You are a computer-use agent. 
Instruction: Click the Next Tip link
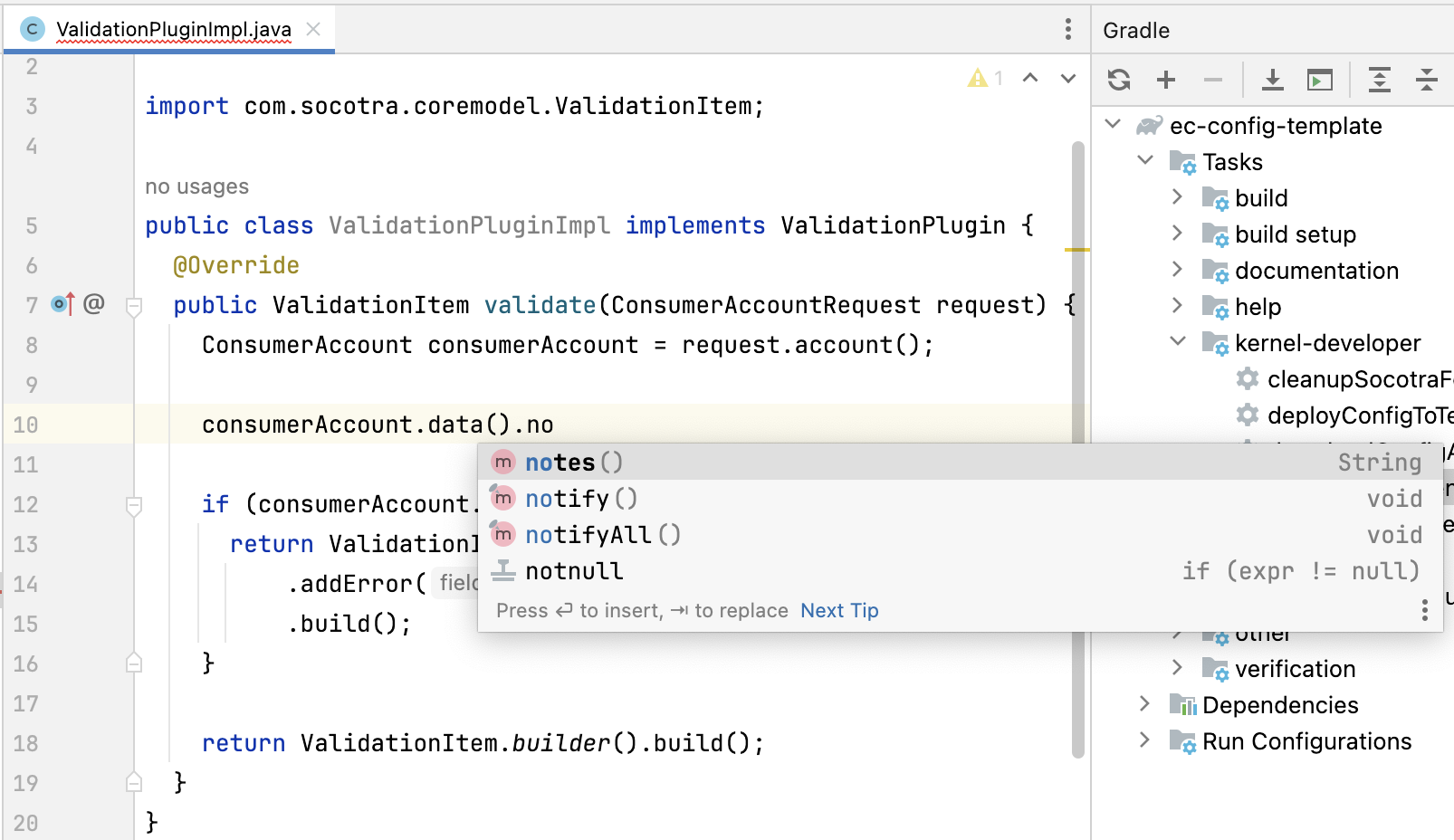839,610
